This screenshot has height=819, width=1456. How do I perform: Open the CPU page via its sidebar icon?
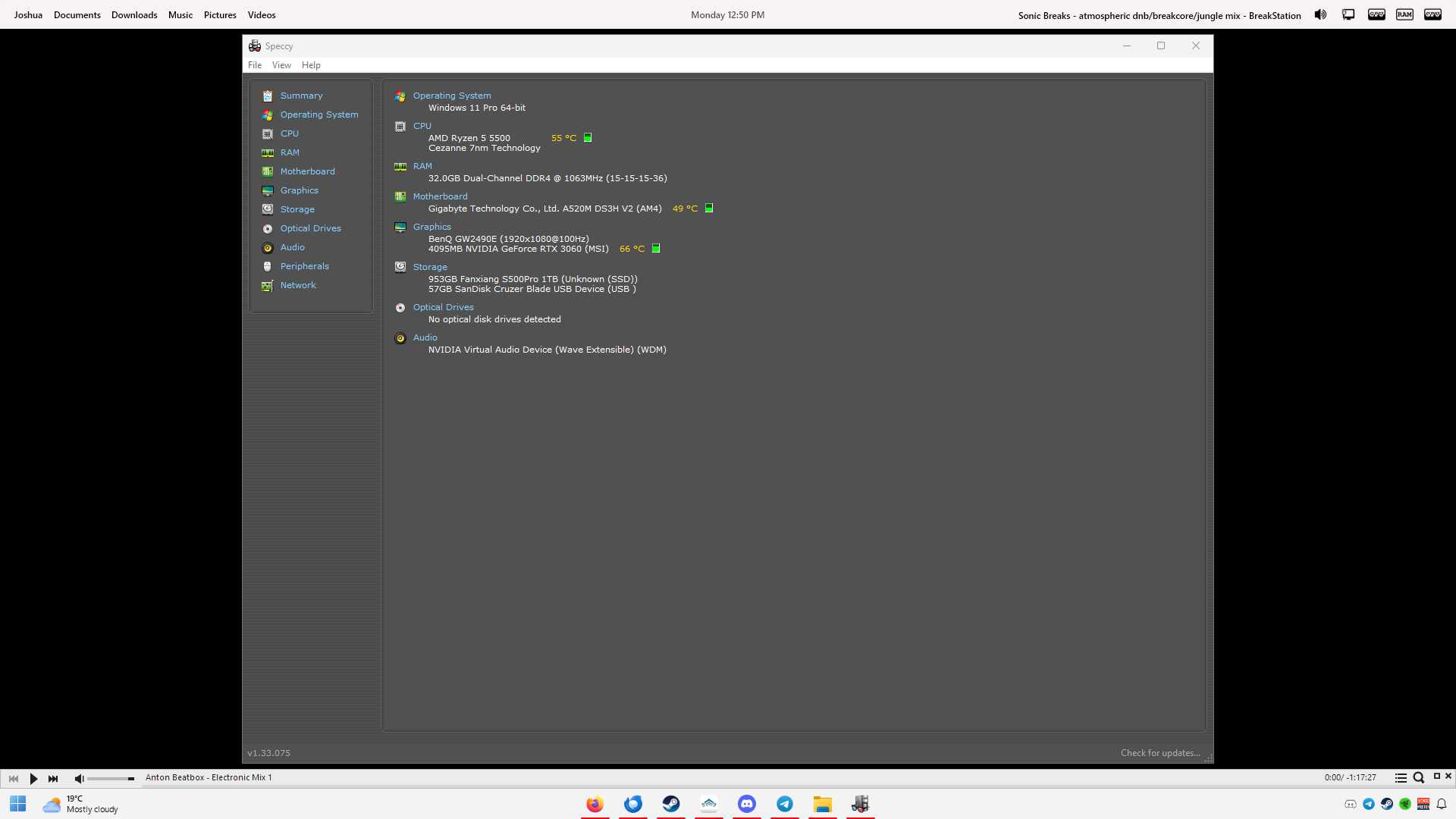click(x=268, y=133)
